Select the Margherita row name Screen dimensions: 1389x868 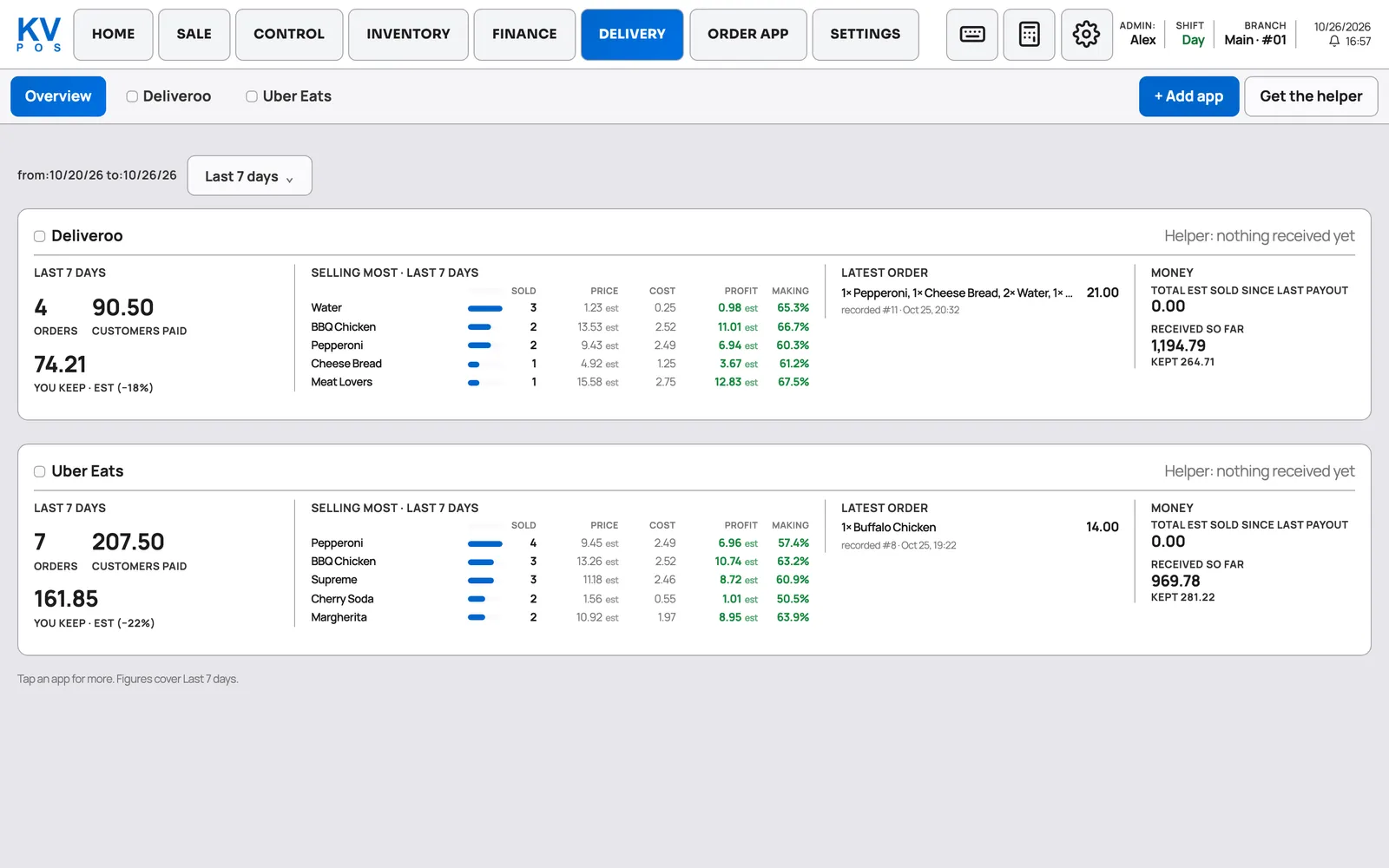[x=339, y=617]
